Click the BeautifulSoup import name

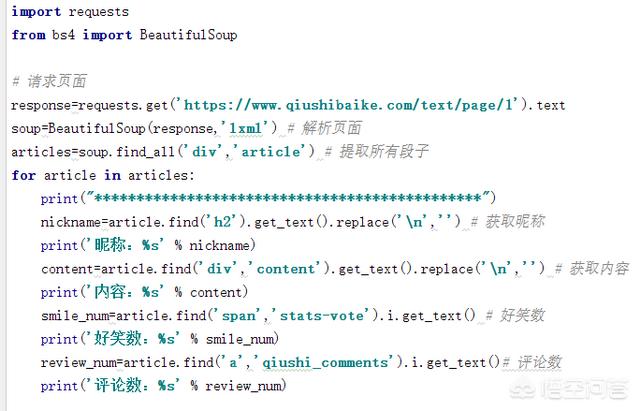[188, 35]
